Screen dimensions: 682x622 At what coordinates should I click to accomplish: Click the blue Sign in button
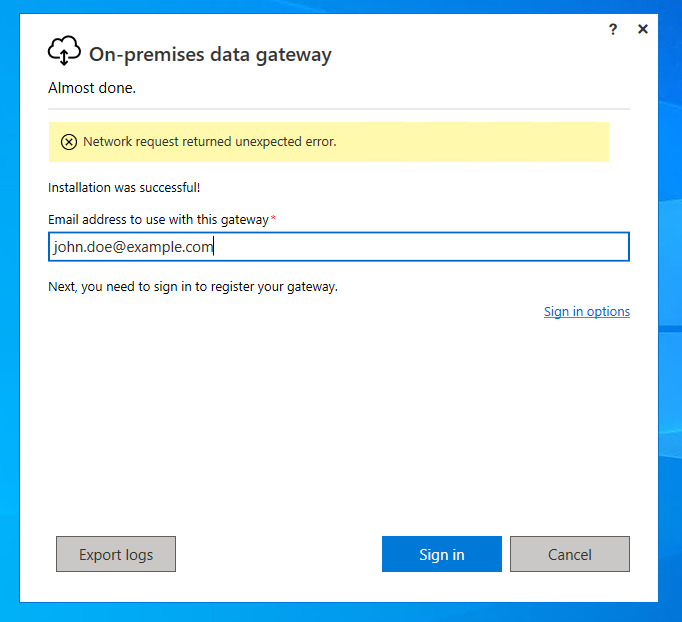pos(441,554)
